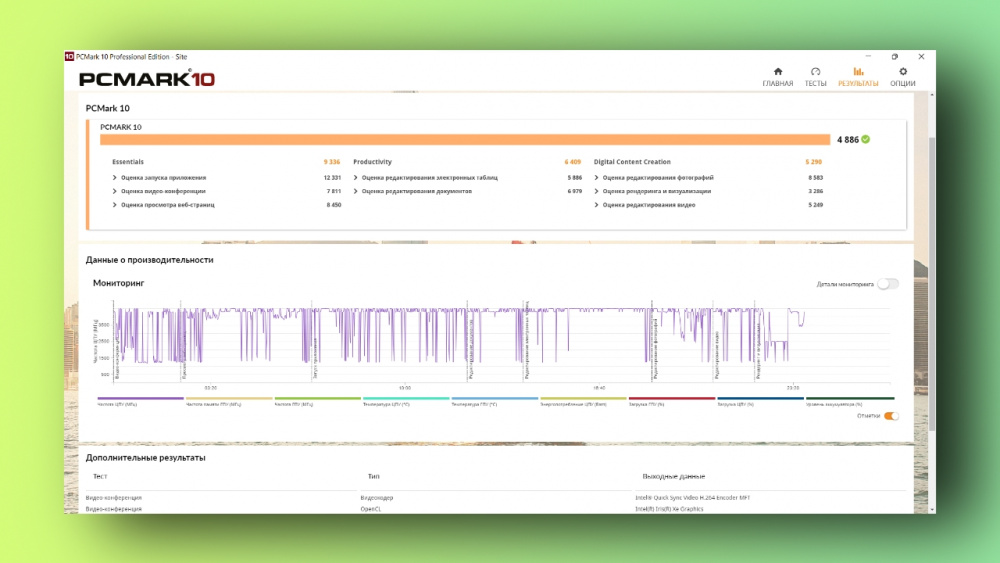Go to the Главная home icon
Screen dimensions: 1000x563
click(x=778, y=72)
